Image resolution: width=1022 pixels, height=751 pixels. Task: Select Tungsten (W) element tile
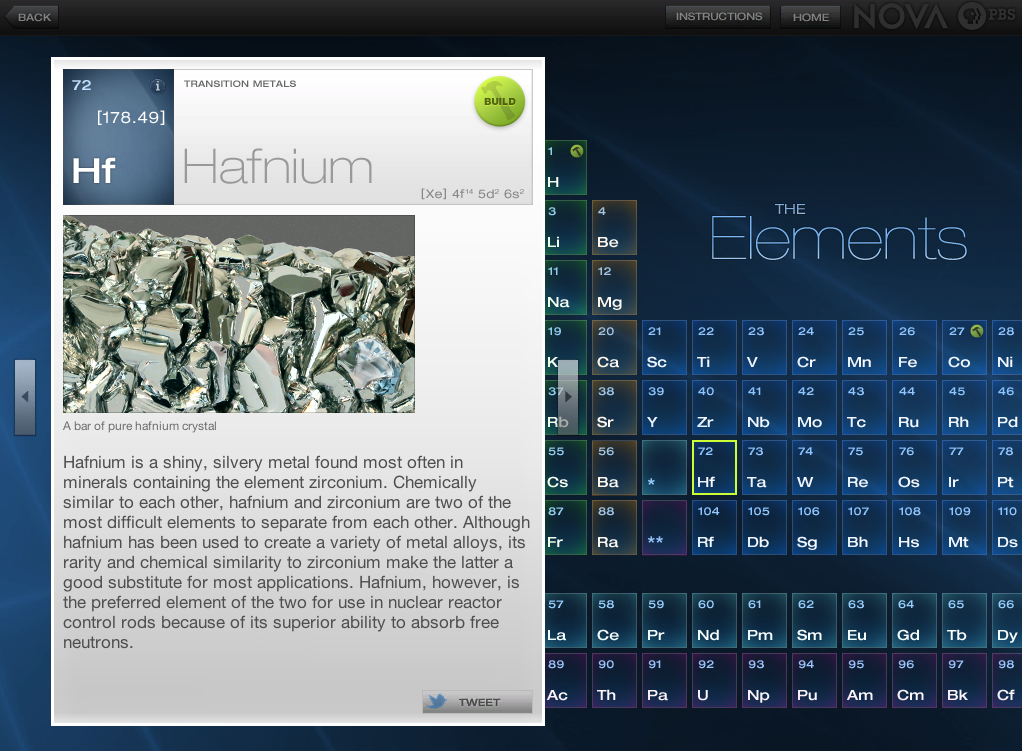(814, 467)
